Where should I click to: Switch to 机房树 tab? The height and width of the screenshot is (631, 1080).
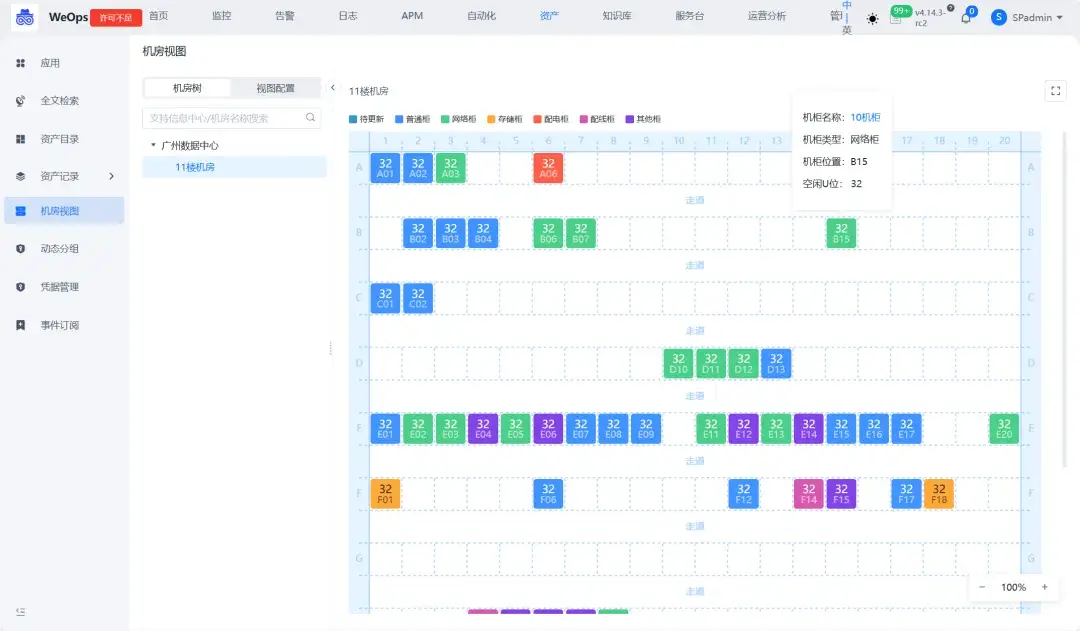tap(187, 88)
